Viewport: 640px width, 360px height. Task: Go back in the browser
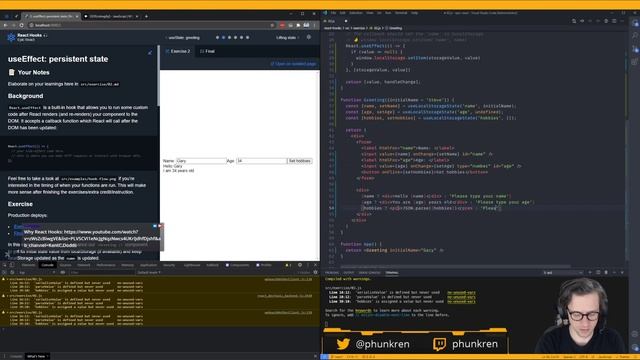coord(5,25)
